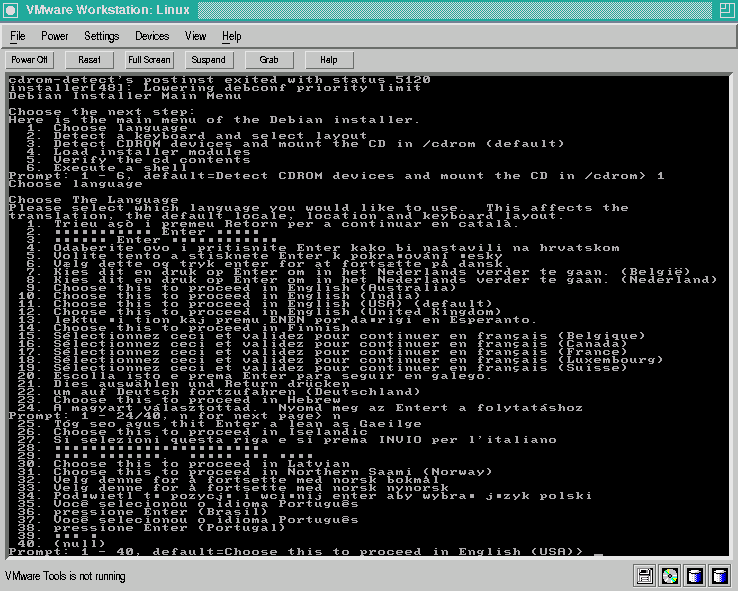Screen dimensions: 738x591
Task: Open the Settings menu
Action: pyautogui.click(x=102, y=36)
